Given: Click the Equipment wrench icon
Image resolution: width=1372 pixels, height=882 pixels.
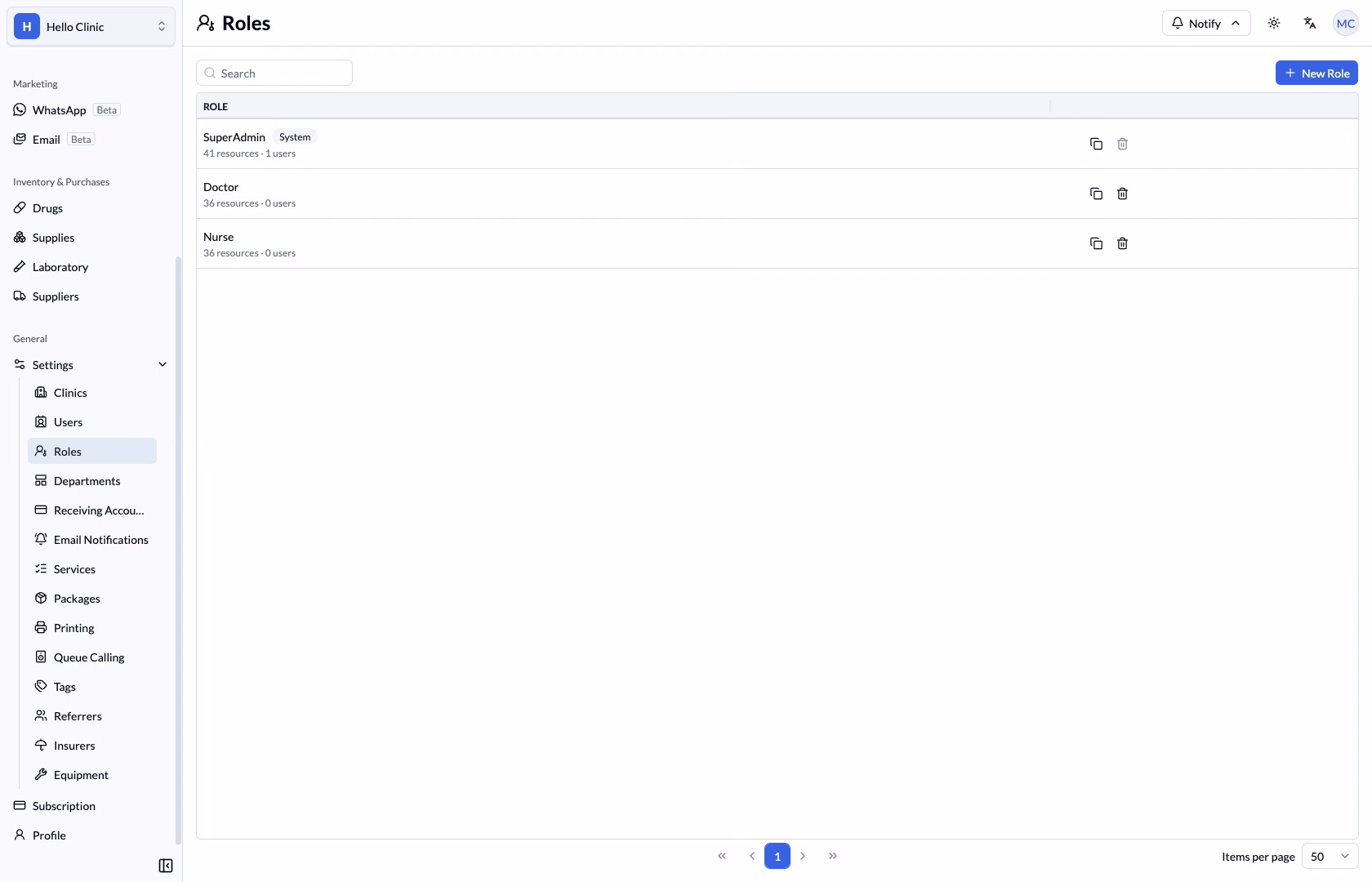Looking at the screenshot, I should [41, 774].
